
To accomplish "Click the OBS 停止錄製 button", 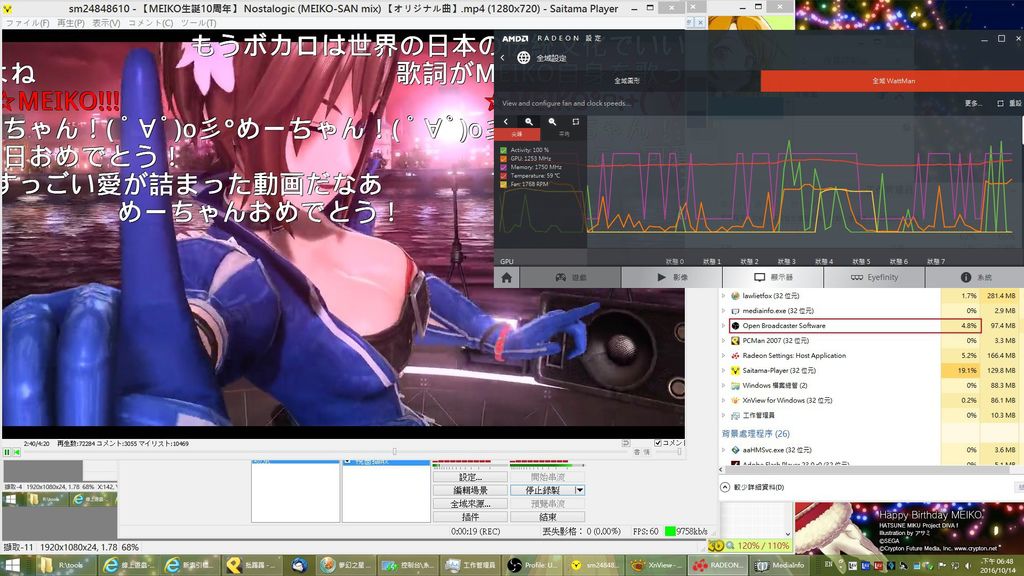I will click(x=542, y=490).
